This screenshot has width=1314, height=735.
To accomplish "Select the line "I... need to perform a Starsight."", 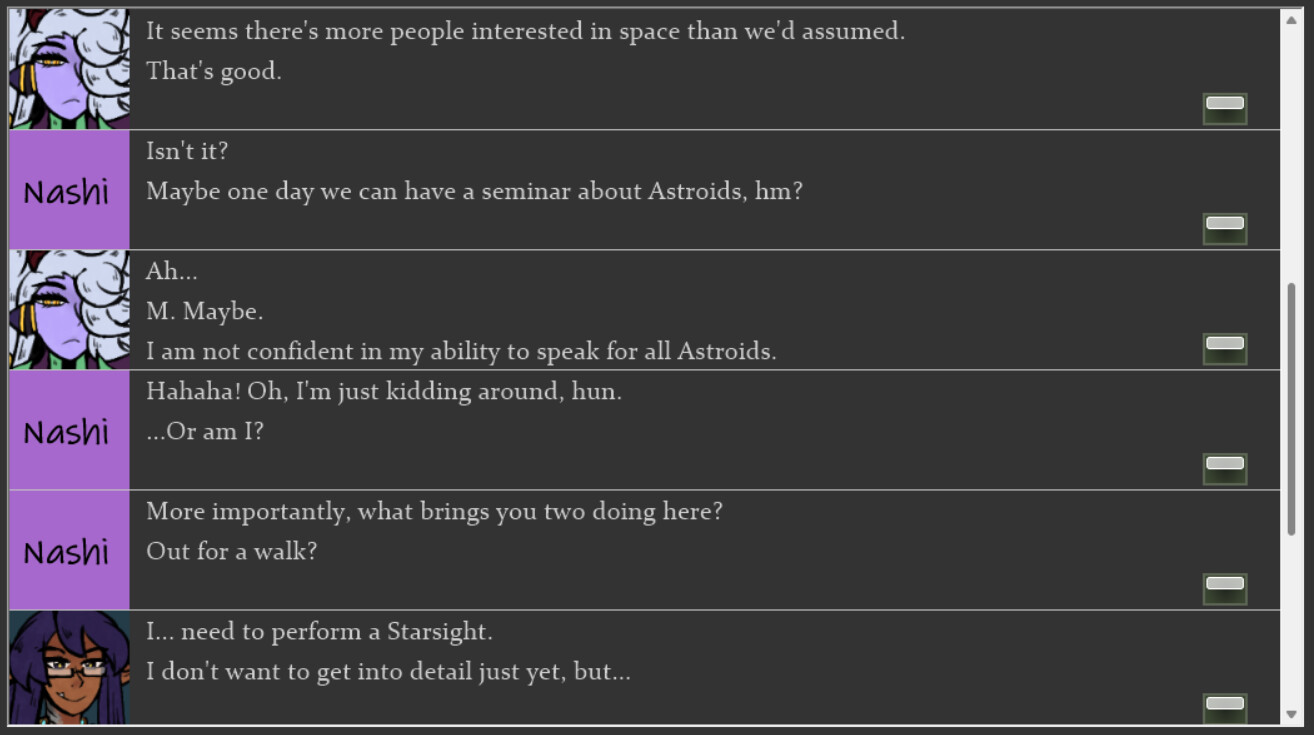I will click(x=319, y=631).
